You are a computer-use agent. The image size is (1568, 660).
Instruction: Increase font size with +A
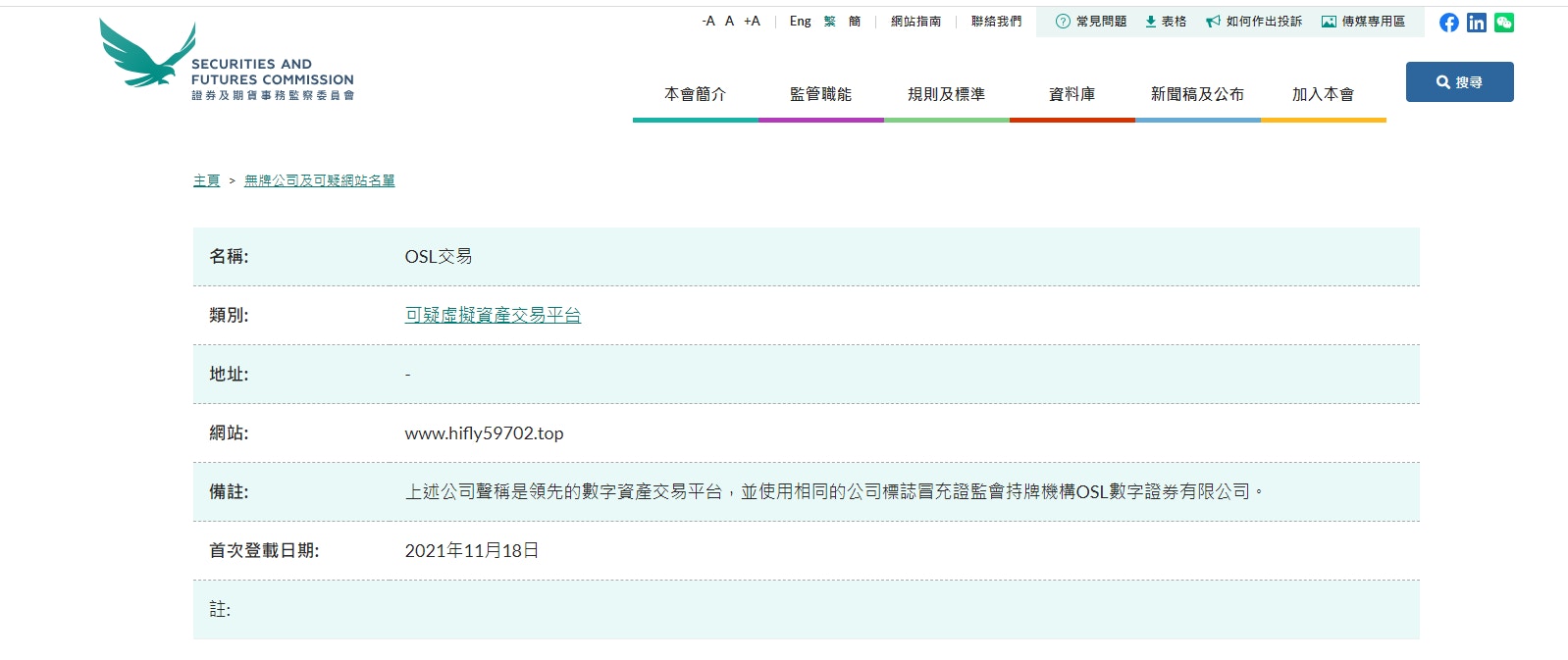click(x=752, y=21)
